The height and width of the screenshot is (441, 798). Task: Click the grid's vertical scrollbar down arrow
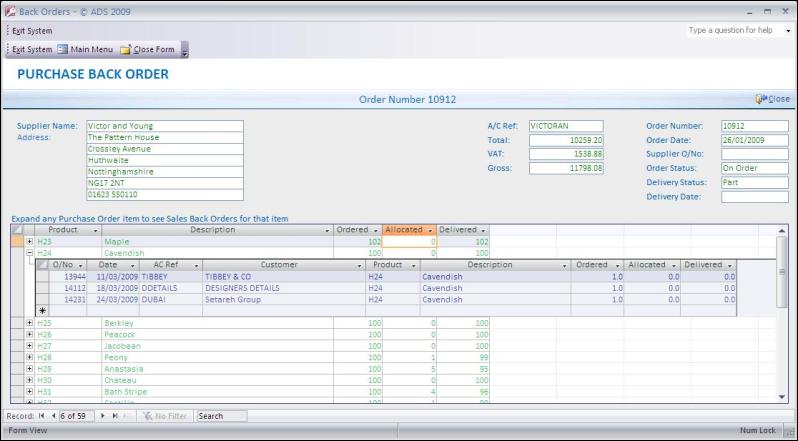(x=782, y=397)
